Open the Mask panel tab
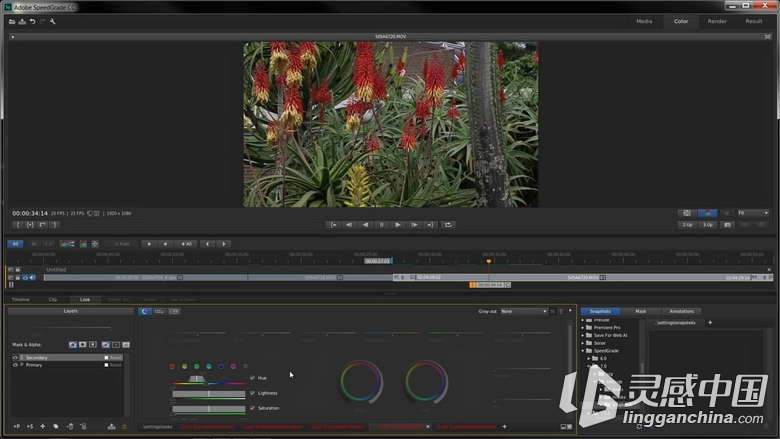The width and height of the screenshot is (780, 439). tap(641, 311)
